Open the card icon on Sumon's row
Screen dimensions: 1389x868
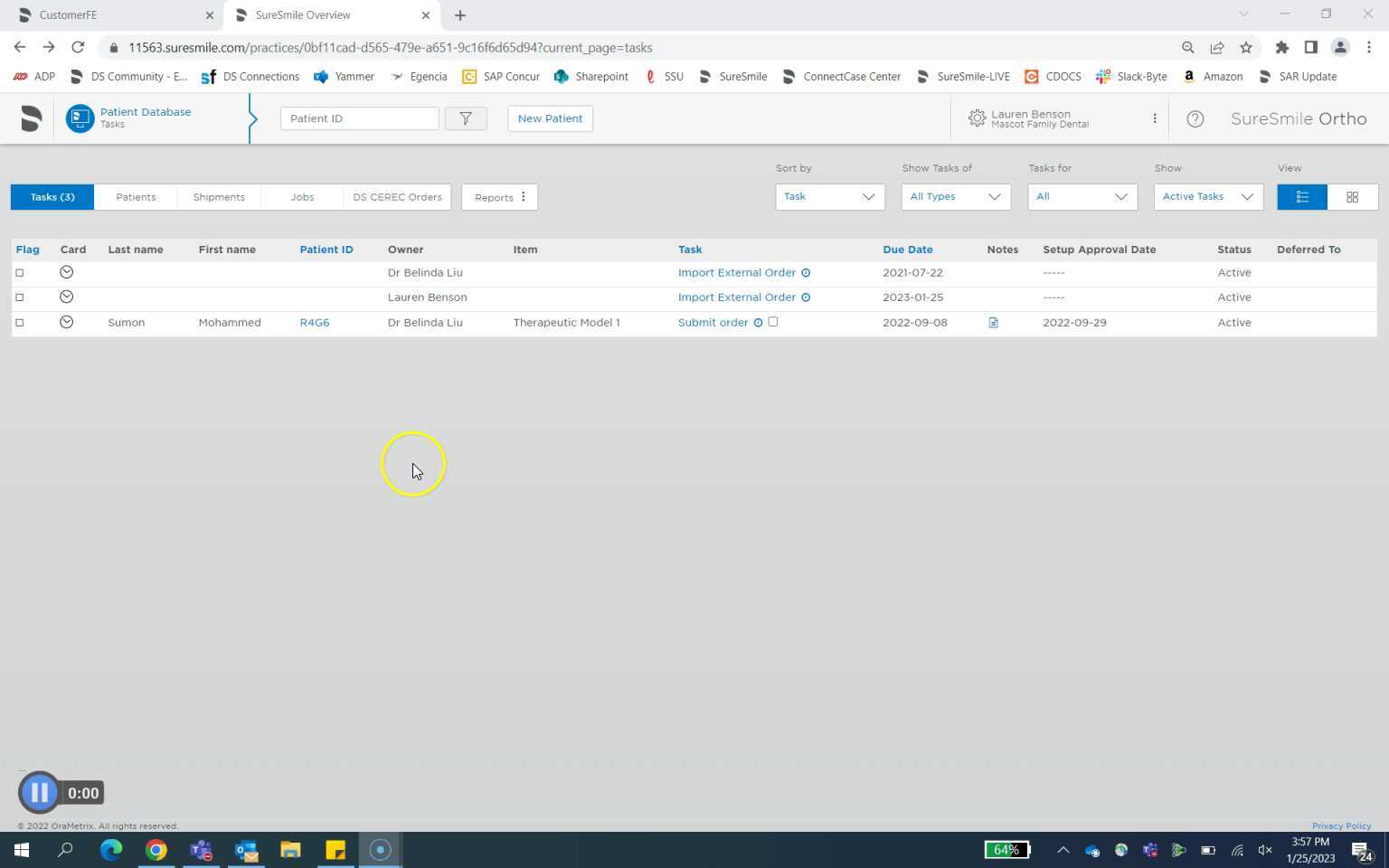[66, 322]
